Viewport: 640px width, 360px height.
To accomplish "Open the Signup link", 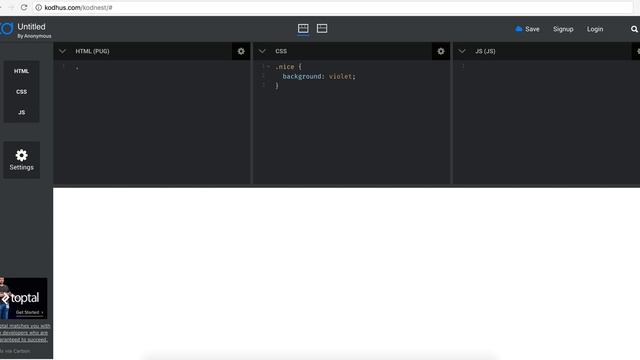I will (563, 29).
